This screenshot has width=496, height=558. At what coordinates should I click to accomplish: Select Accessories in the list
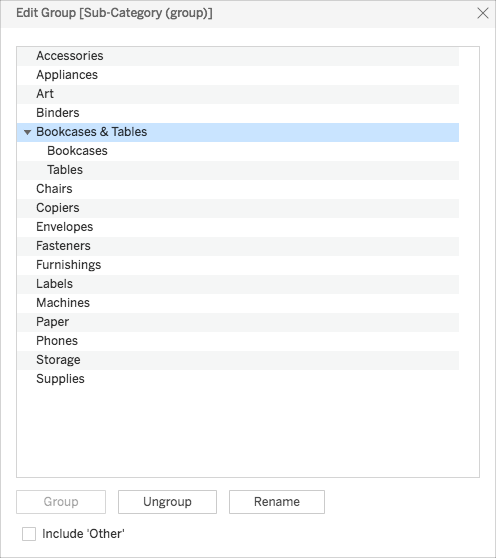238,56
